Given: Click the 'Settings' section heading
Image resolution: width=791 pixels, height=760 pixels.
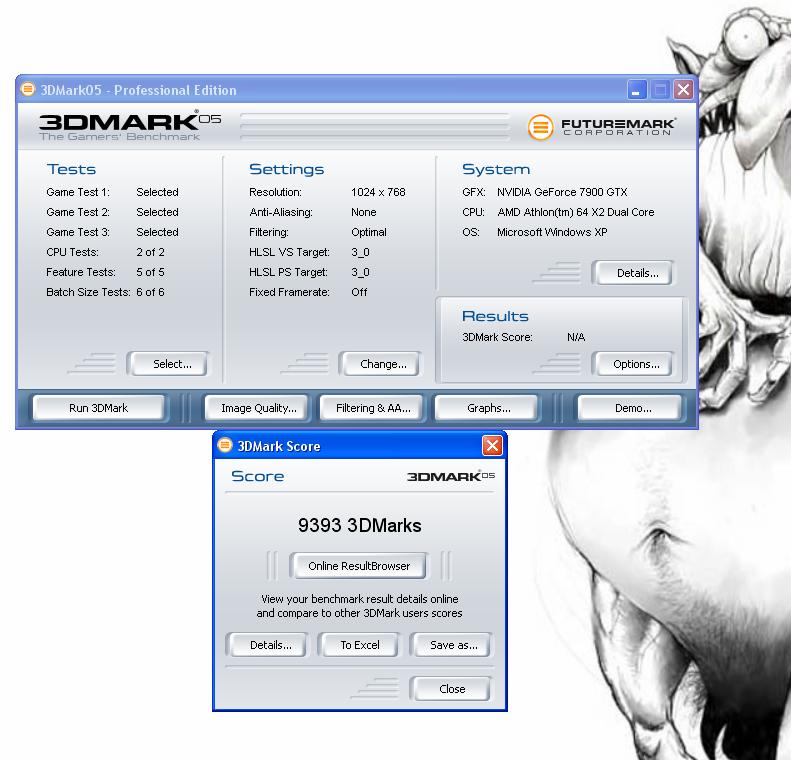Looking at the screenshot, I should 287,169.
